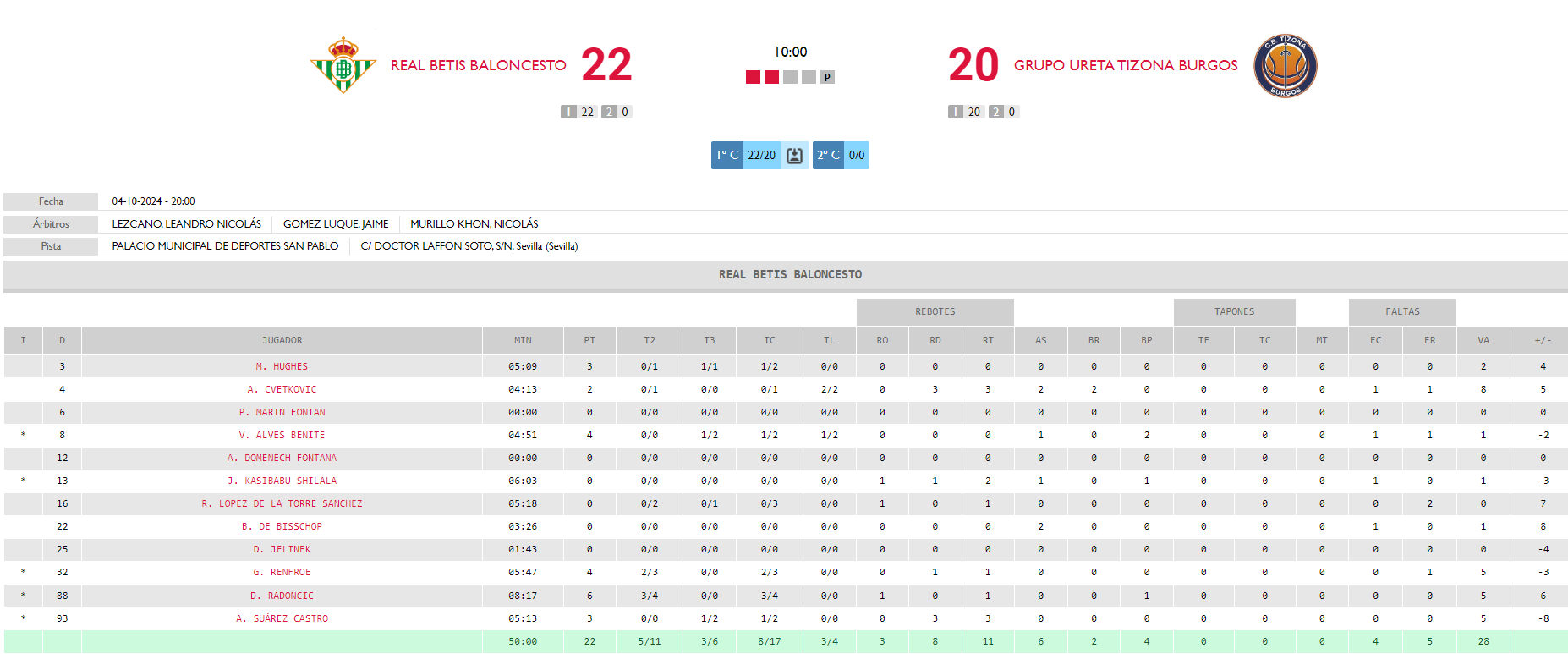Click J. KASIBABU SHILALA minutes 06:03
This screenshot has width=1568, height=654.
[523, 481]
